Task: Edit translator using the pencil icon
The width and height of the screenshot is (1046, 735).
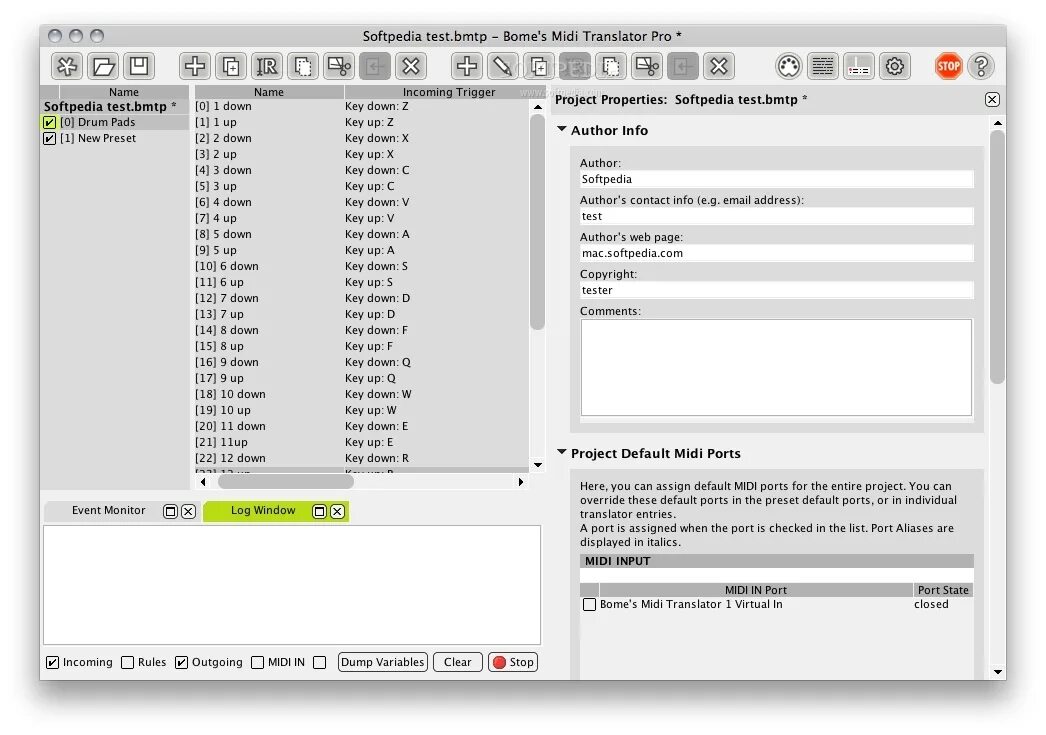Action: coord(502,66)
